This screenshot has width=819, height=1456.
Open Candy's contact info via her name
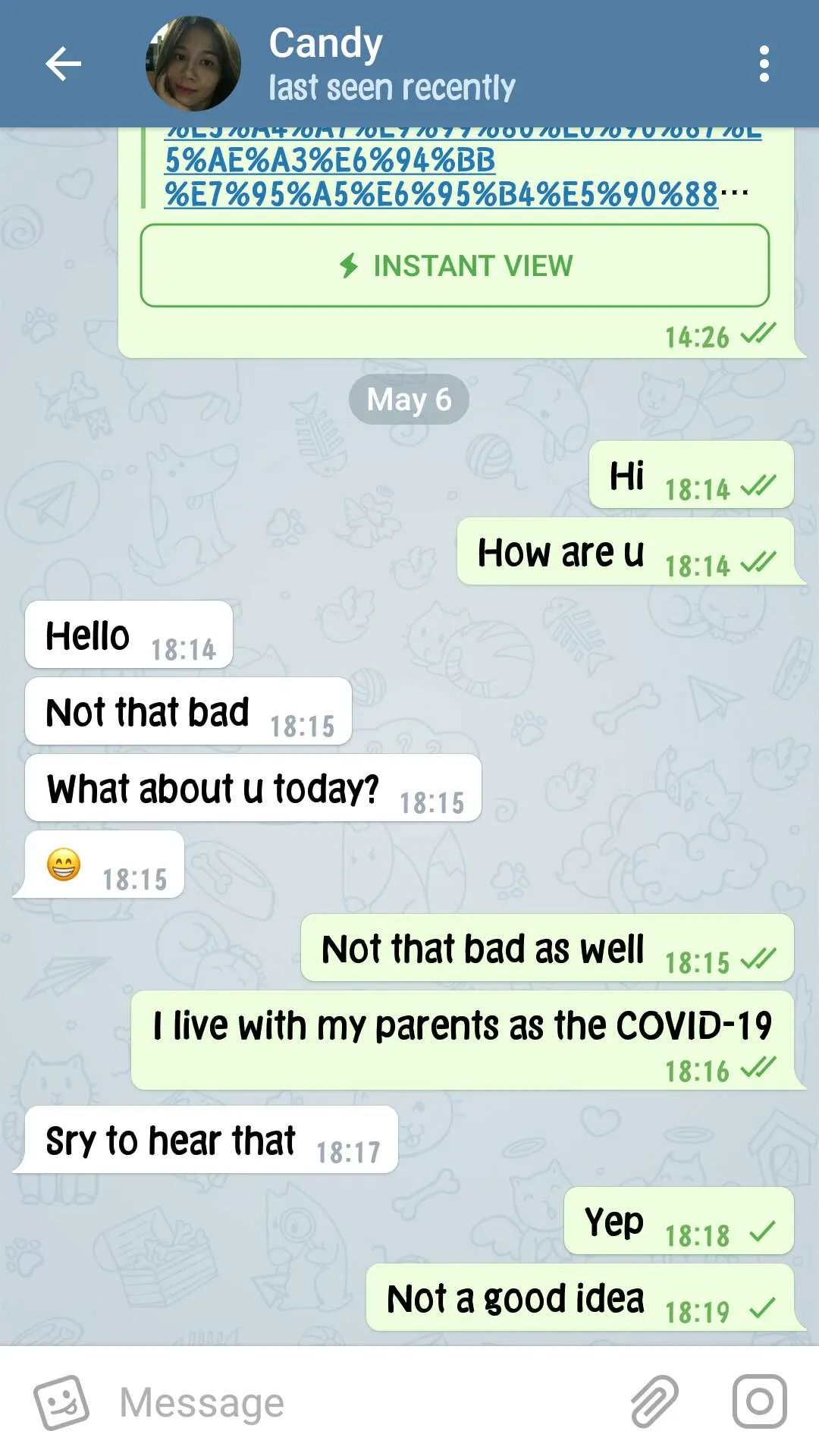325,44
